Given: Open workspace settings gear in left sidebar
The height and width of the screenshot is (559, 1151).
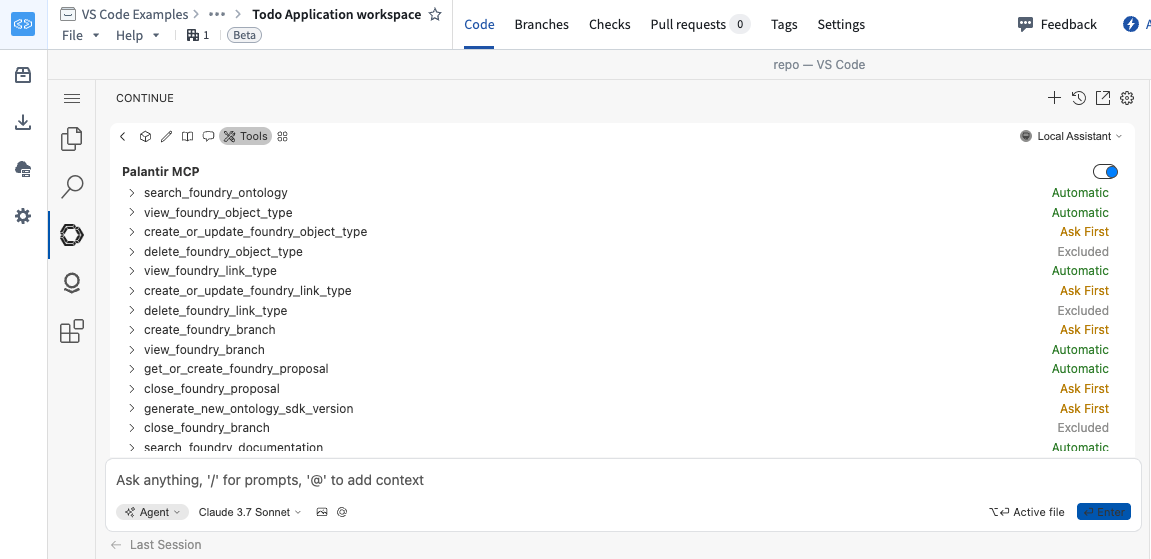Looking at the screenshot, I should [23, 216].
